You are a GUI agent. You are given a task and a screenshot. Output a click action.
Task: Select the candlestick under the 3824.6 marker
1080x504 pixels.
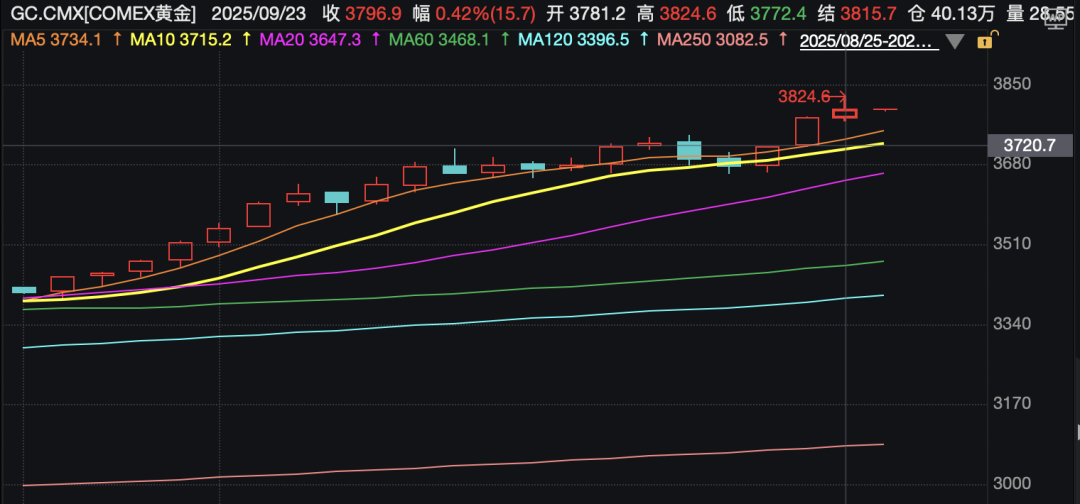pos(845,114)
